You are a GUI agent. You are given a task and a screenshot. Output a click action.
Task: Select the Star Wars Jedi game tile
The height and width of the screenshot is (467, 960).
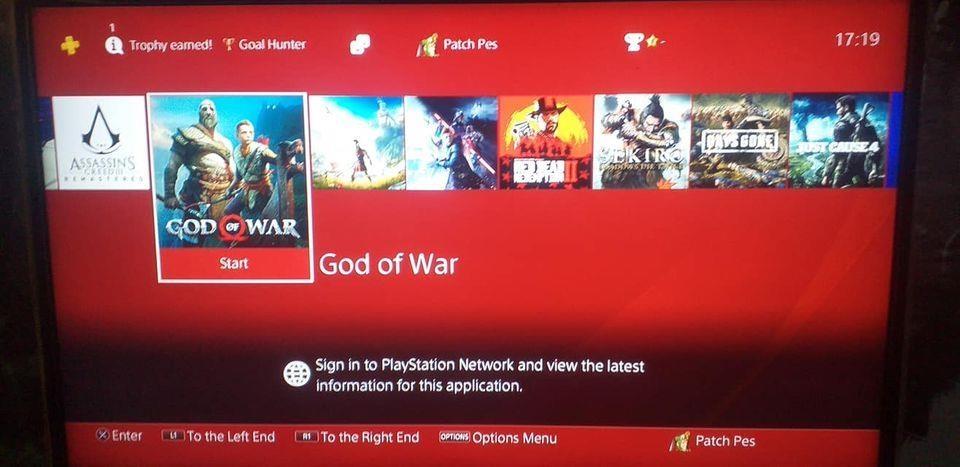click(451, 143)
